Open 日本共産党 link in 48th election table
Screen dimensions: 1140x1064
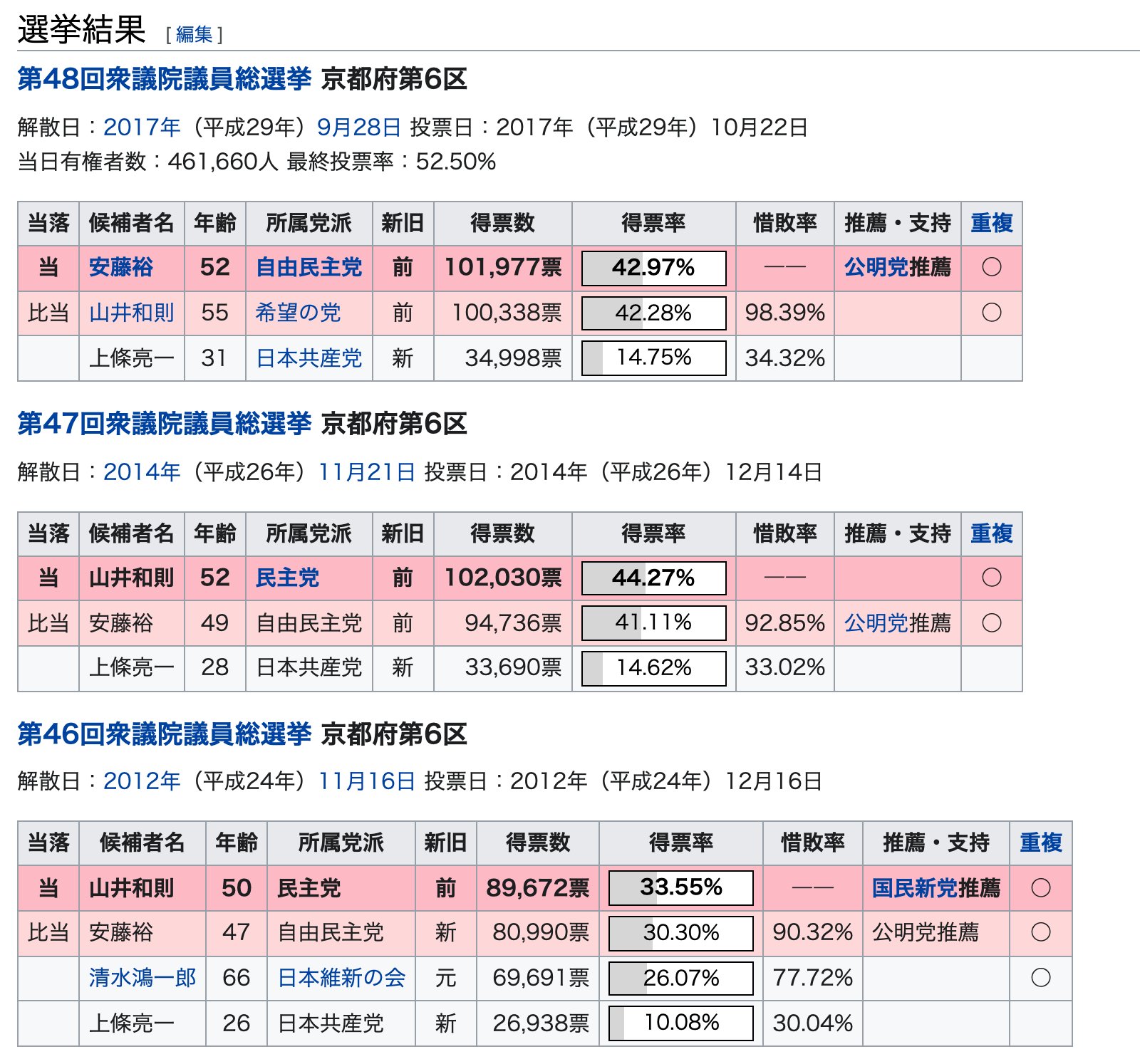(309, 358)
